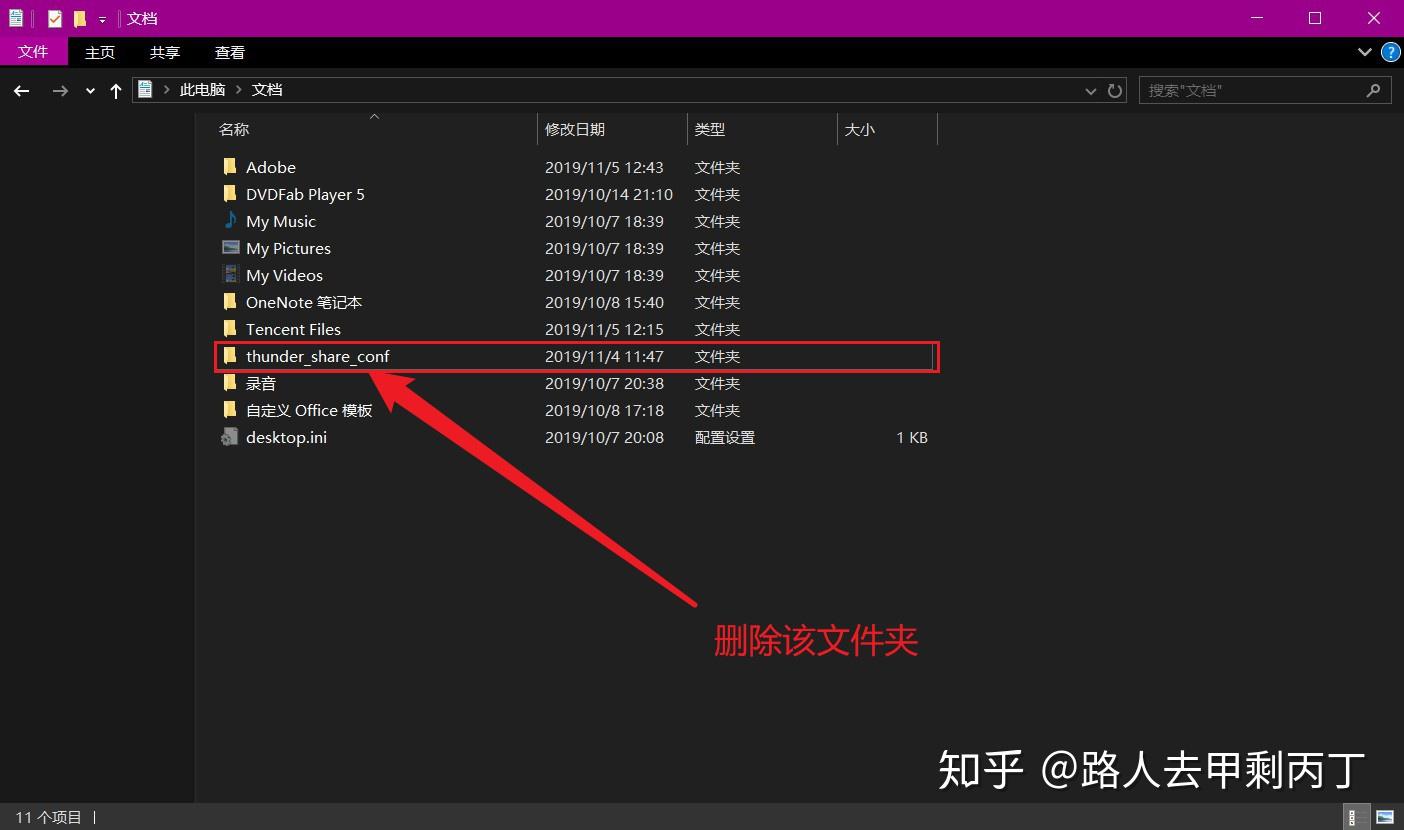
Task: Expand the address bar history dropdown
Action: click(x=1090, y=90)
